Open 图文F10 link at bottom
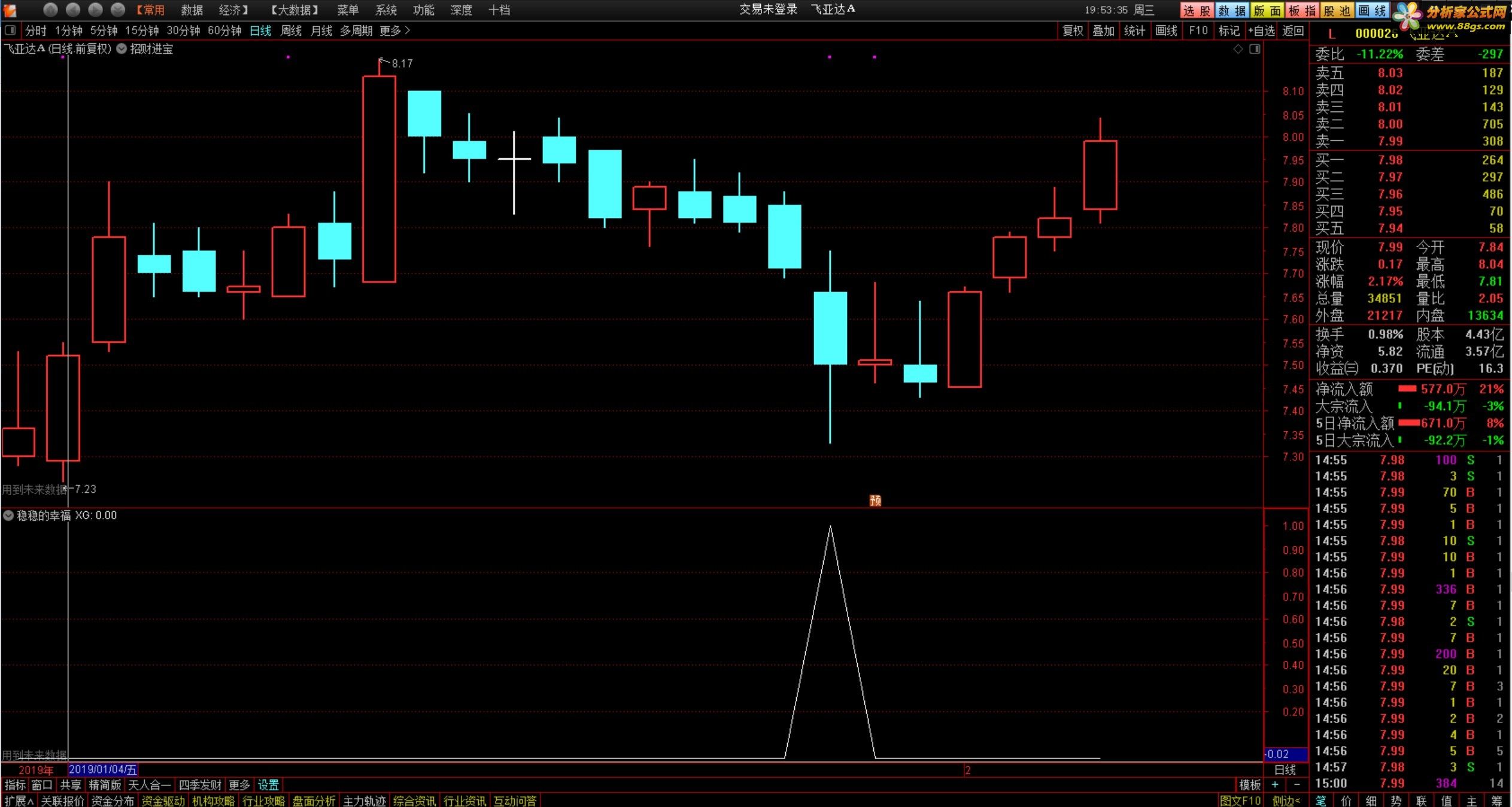1512x807 pixels. tap(1240, 800)
